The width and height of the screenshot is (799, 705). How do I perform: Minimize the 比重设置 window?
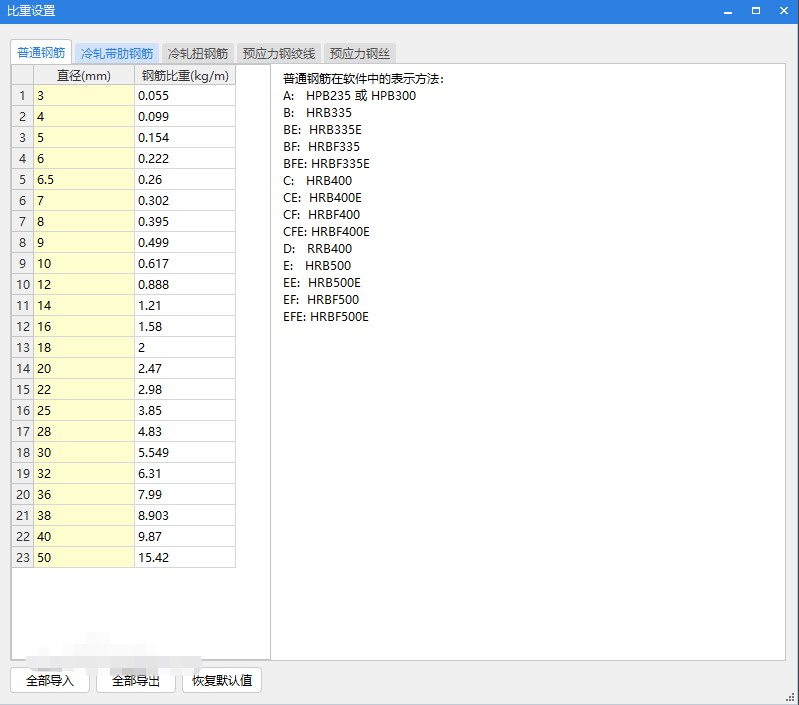click(x=728, y=10)
